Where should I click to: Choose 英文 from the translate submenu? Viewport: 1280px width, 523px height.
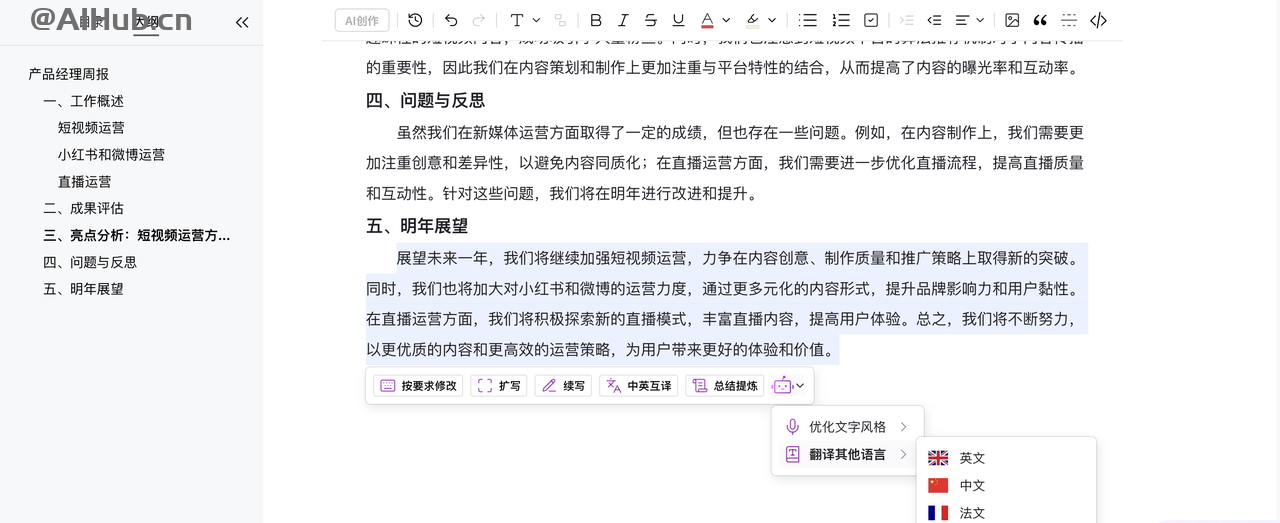click(x=971, y=458)
